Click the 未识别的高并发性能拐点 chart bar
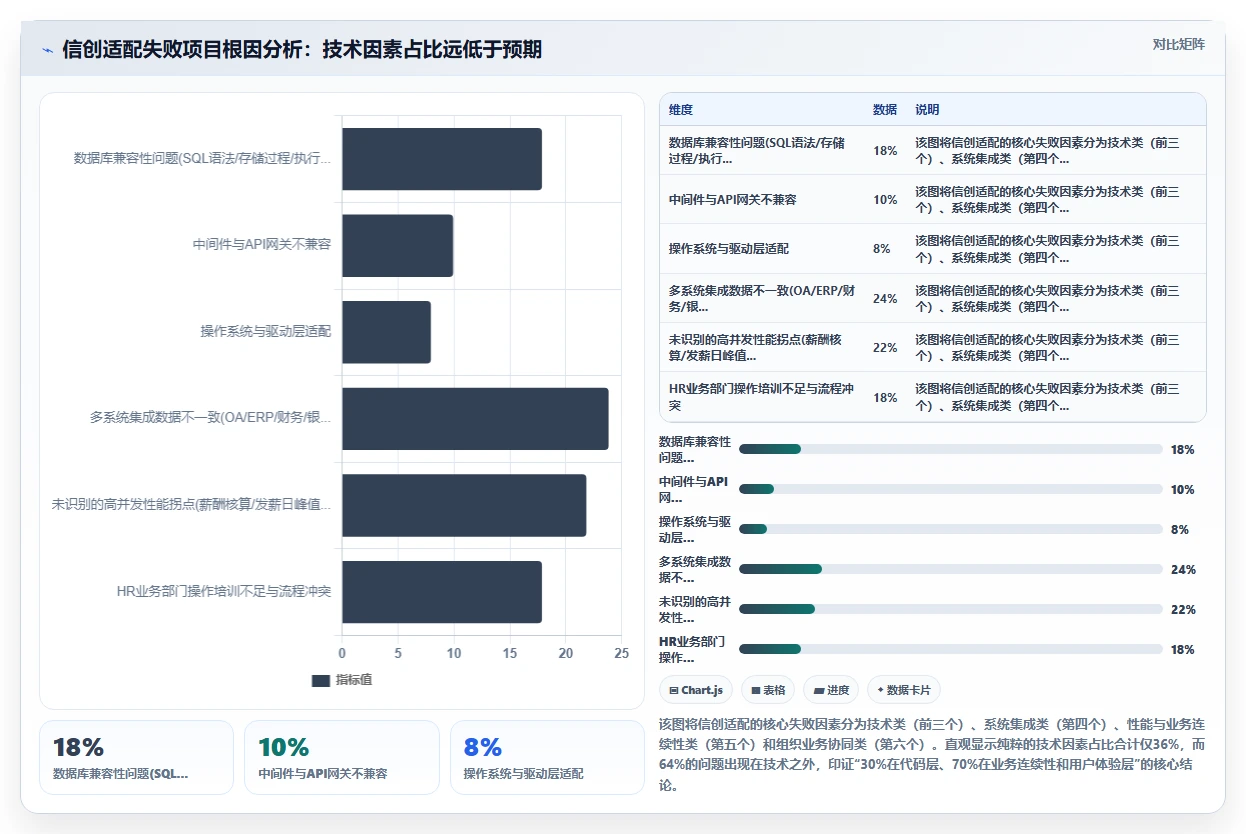Image resolution: width=1246 pixels, height=834 pixels. pyautogui.click(x=464, y=505)
